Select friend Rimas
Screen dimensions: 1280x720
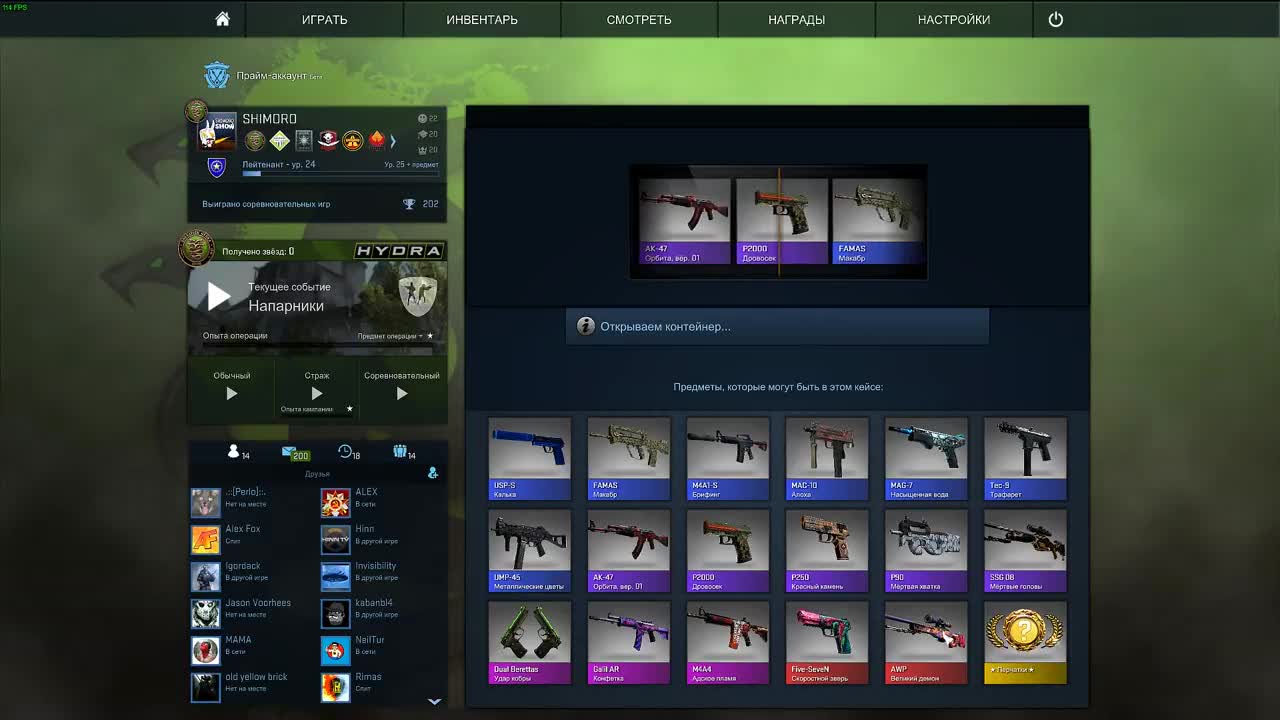[x=381, y=687]
